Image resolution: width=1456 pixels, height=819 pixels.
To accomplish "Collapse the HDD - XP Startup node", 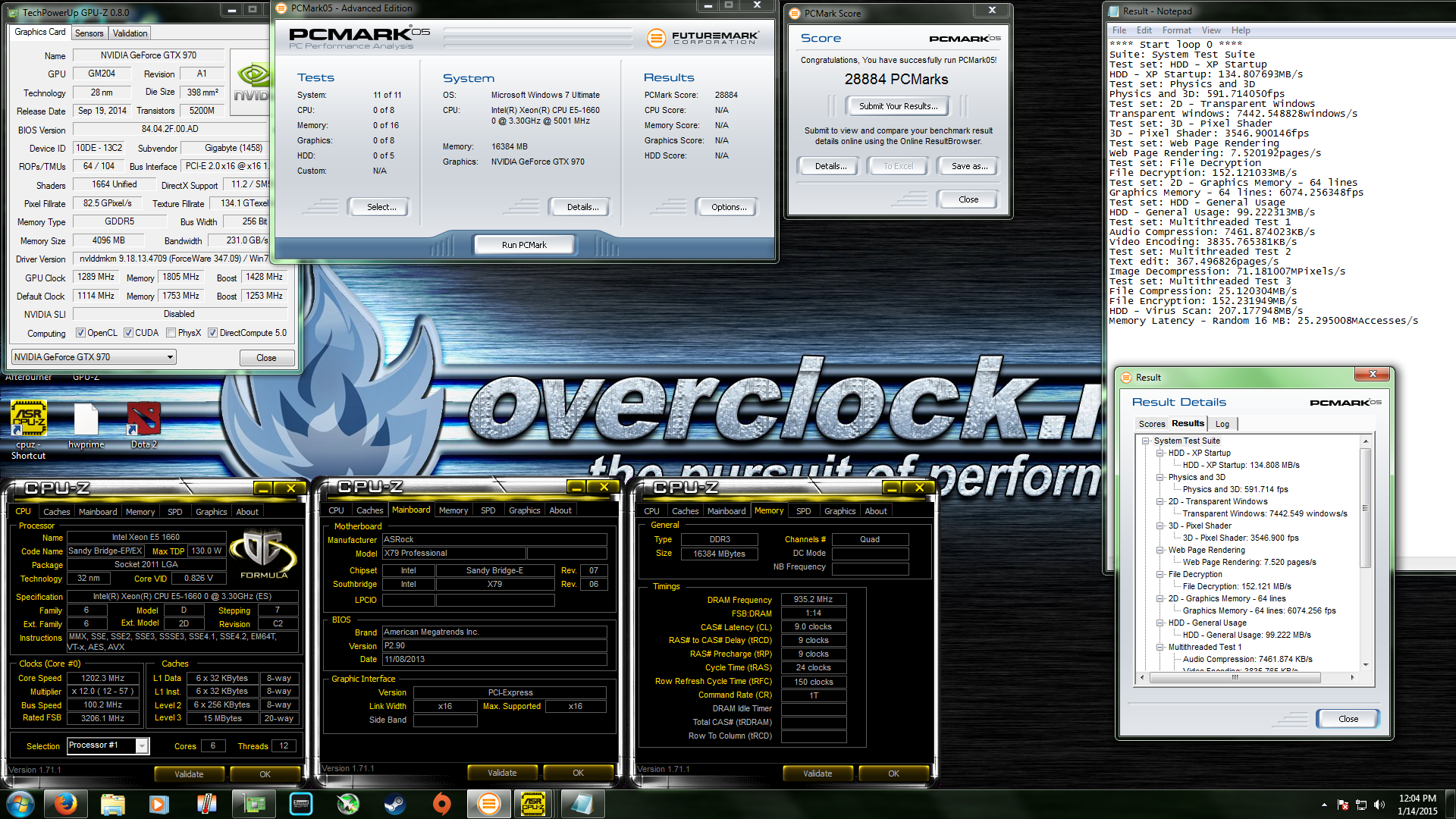I will (x=1159, y=453).
